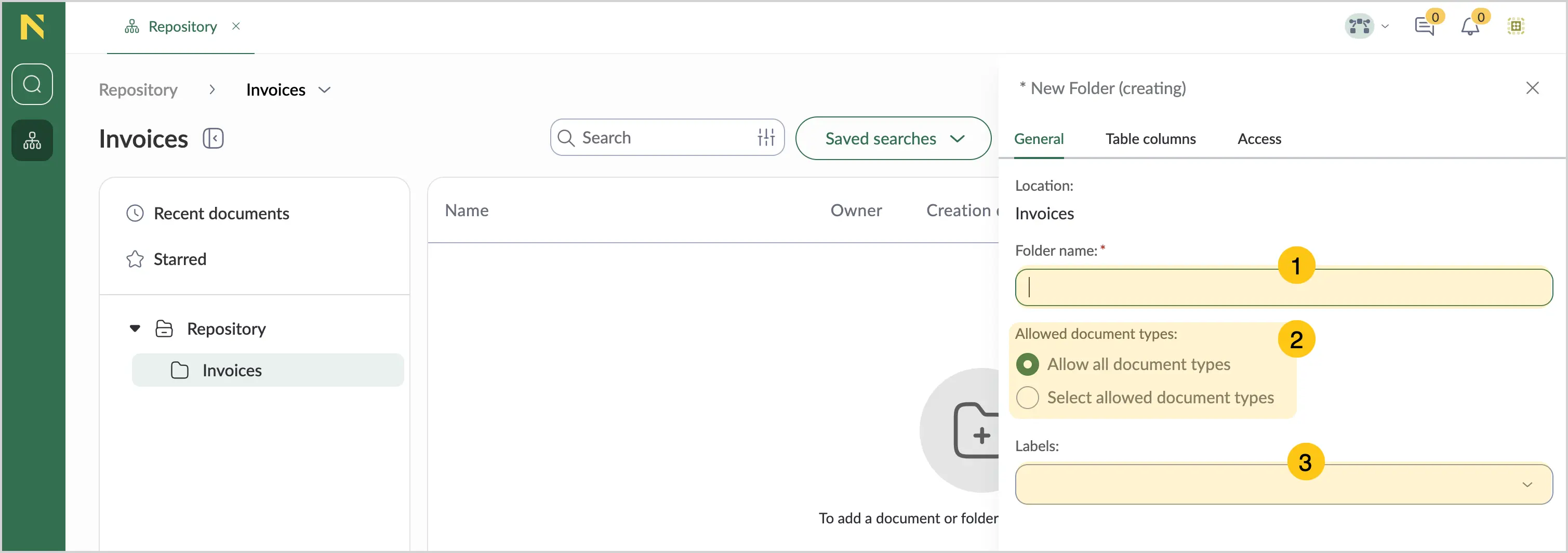The height and width of the screenshot is (553, 1568).
Task: Click into the Folder name field
Action: click(1284, 287)
